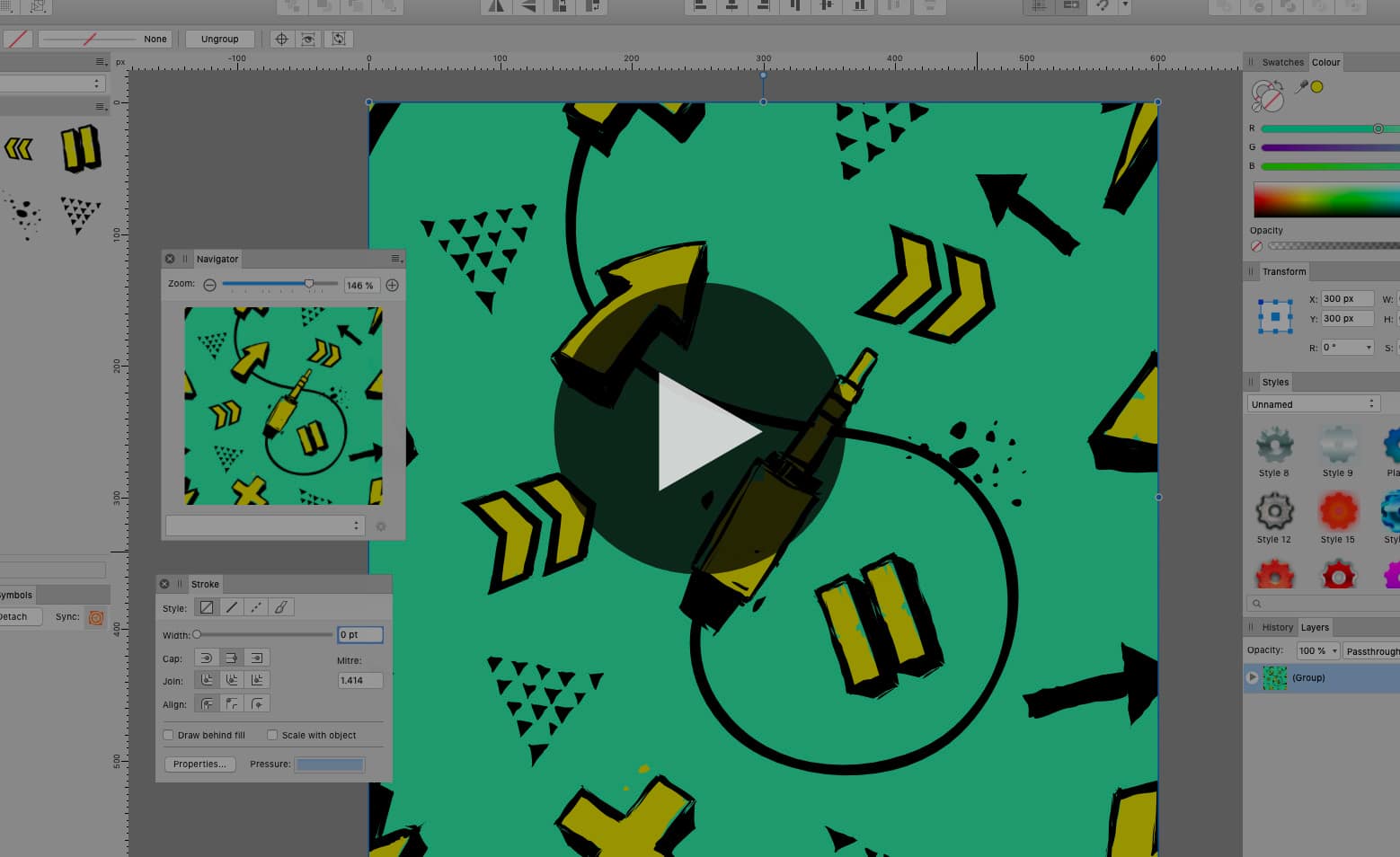Choose the dashed stroke style

pyautogui.click(x=255, y=606)
